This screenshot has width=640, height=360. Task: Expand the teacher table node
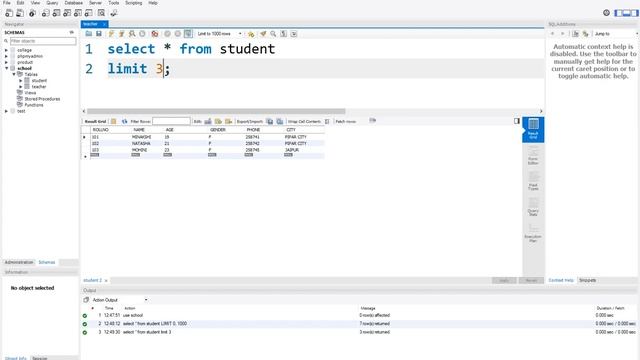[21, 87]
